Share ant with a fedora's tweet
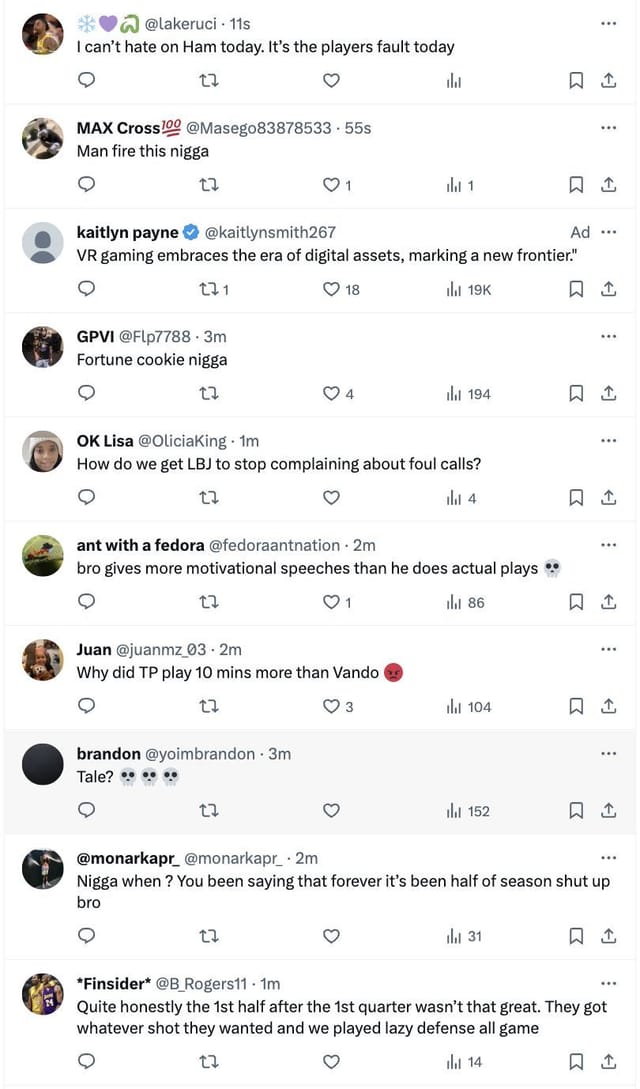Screen dimensions: 640x1089 (x=608, y=602)
